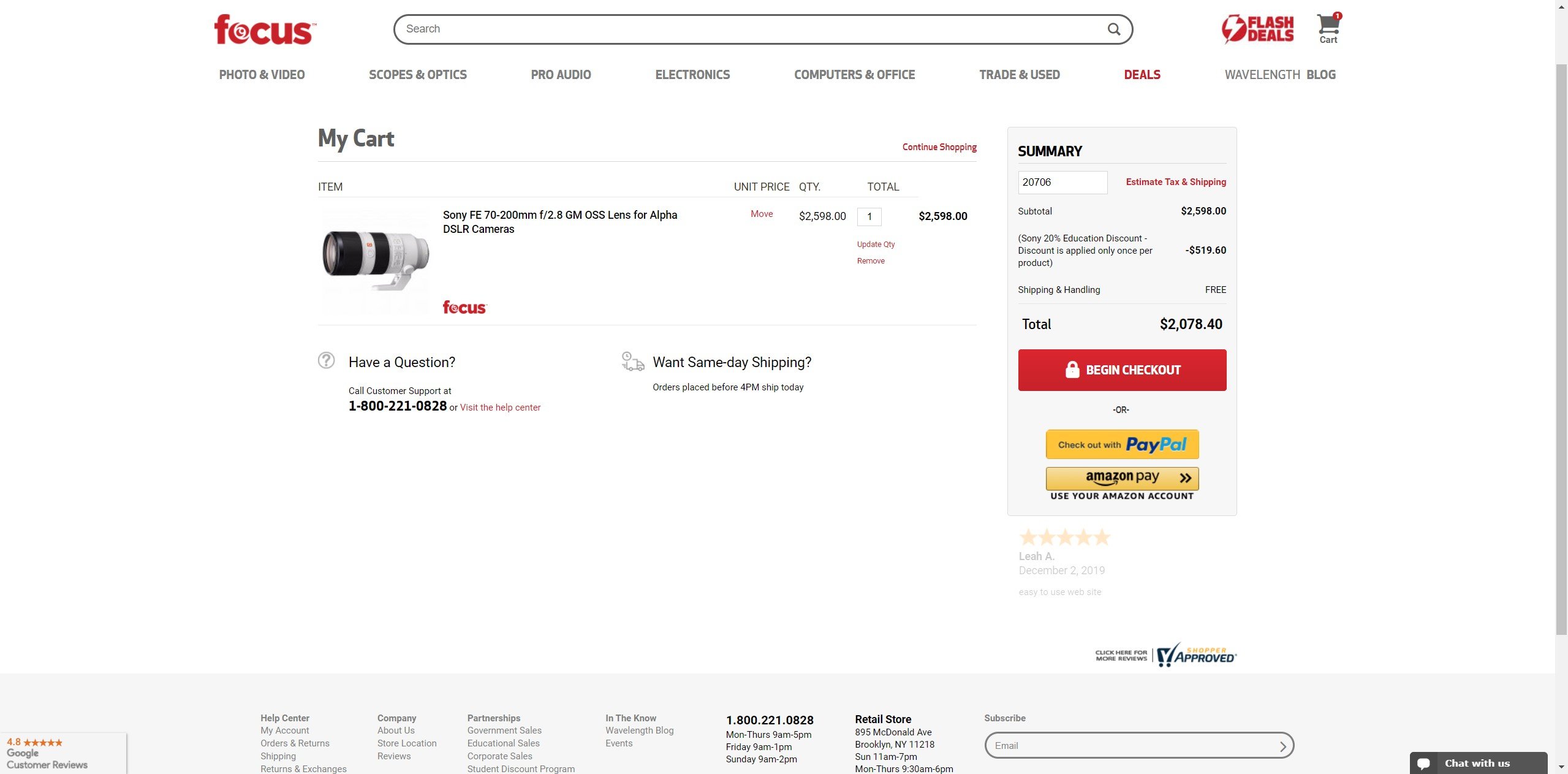Click five-star rating of Leah A. review
The width and height of the screenshot is (1568, 774).
coord(1064,537)
